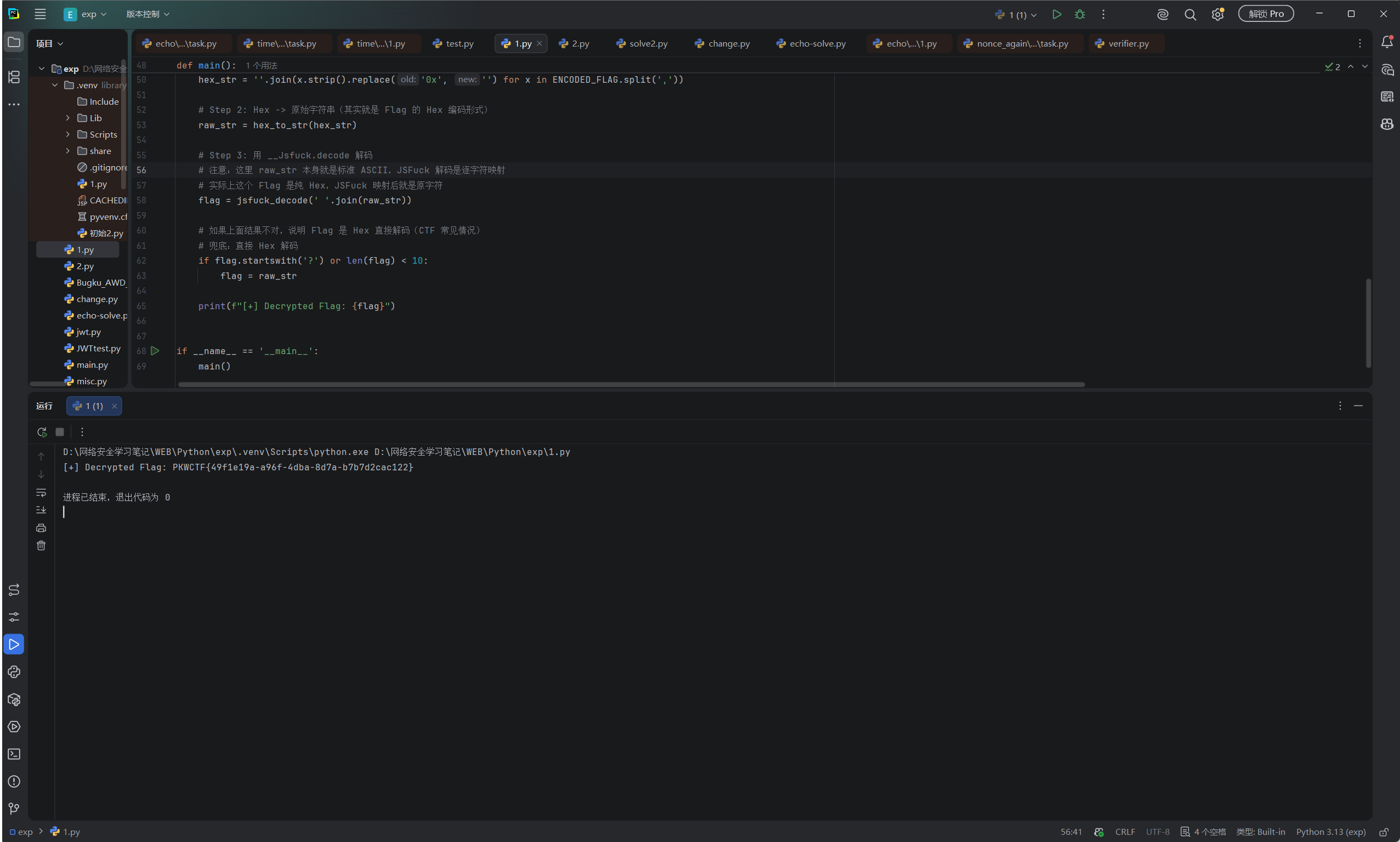Open the test.py editor tab
Image resolution: width=1400 pixels, height=842 pixels.
tap(453, 44)
